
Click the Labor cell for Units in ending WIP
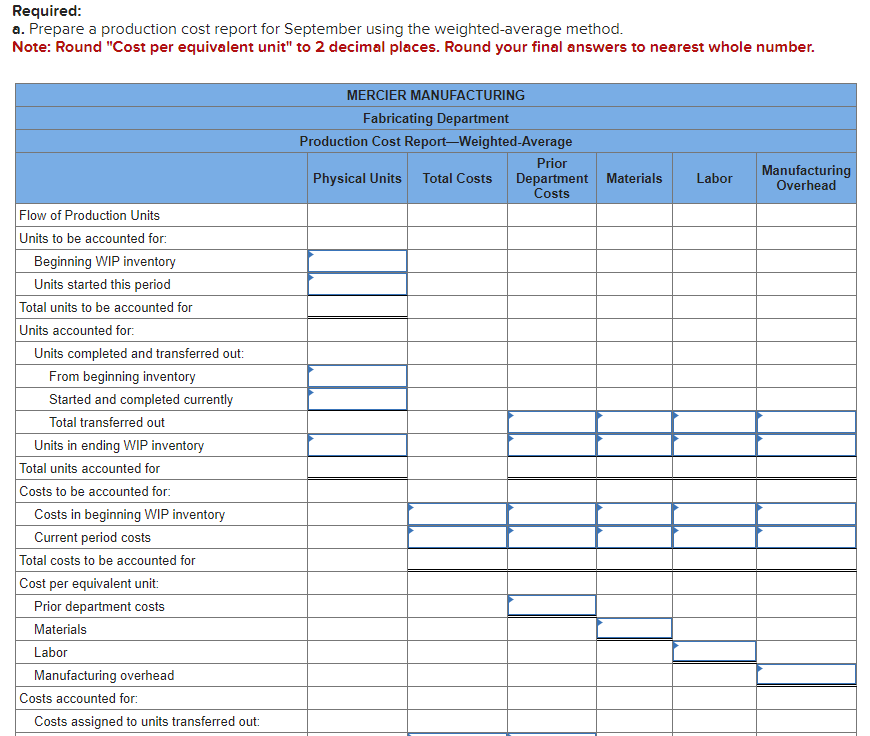pos(714,445)
